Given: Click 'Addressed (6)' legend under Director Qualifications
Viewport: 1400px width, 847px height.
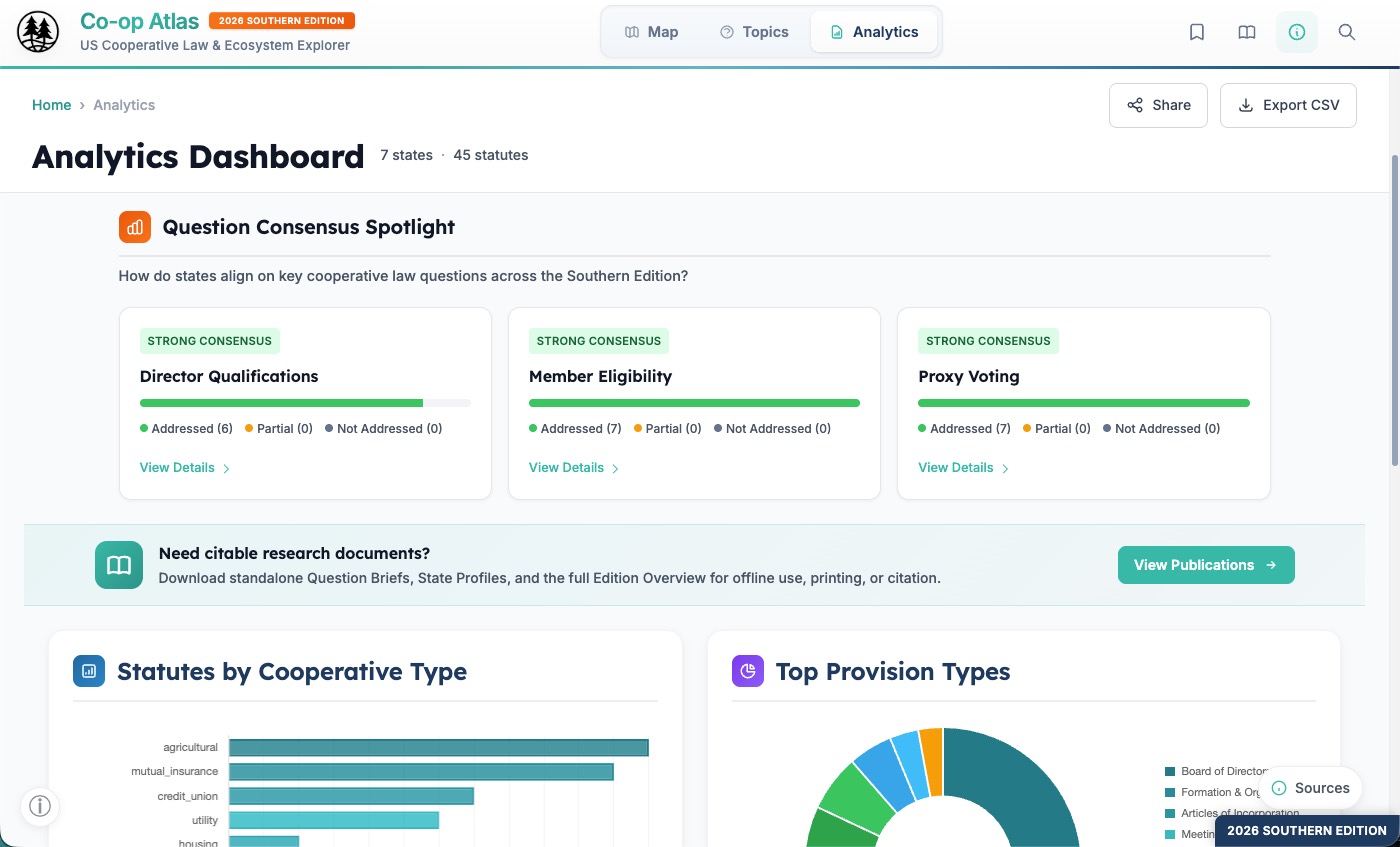Looking at the screenshot, I should tap(186, 428).
